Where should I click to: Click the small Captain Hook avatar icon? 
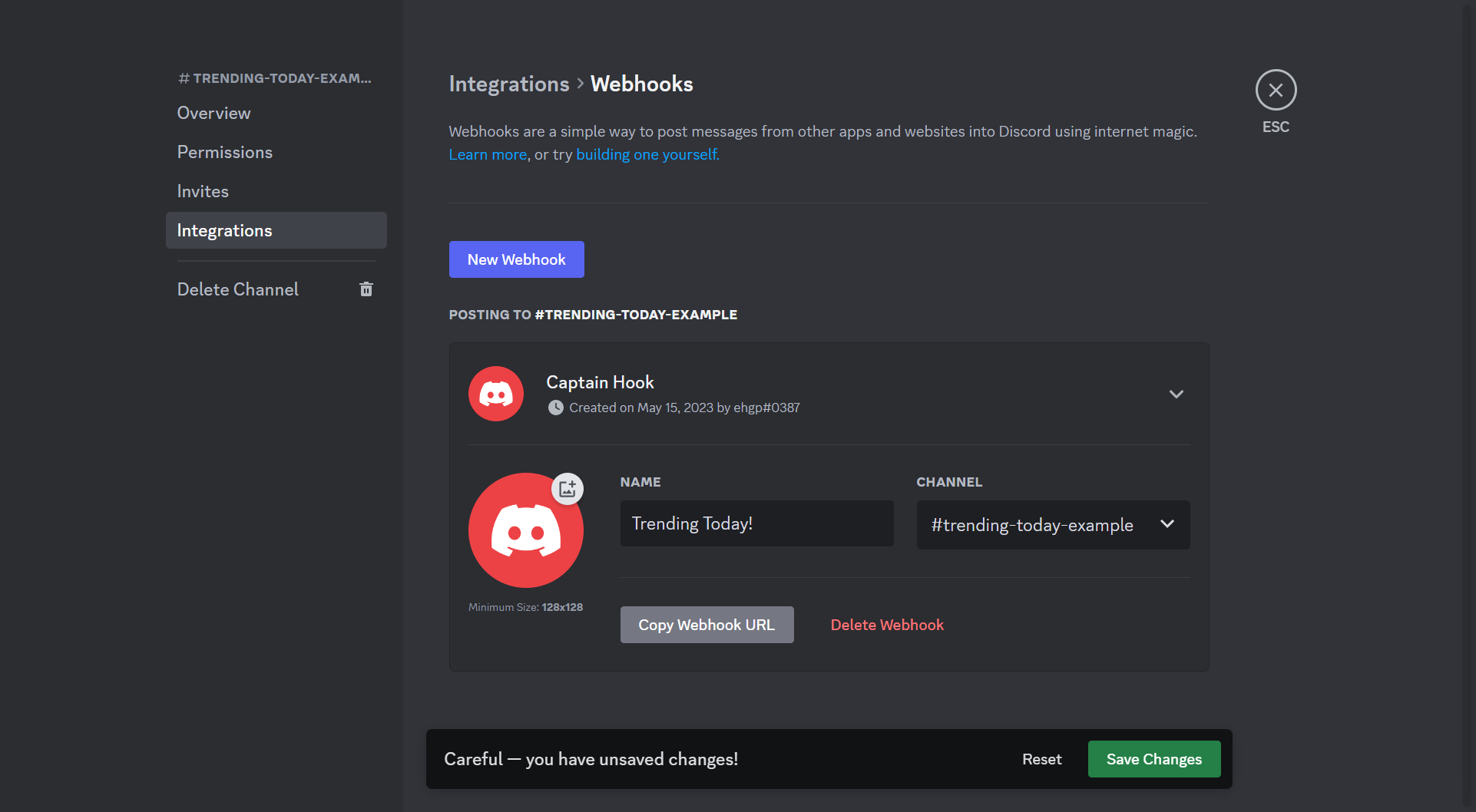tap(496, 394)
